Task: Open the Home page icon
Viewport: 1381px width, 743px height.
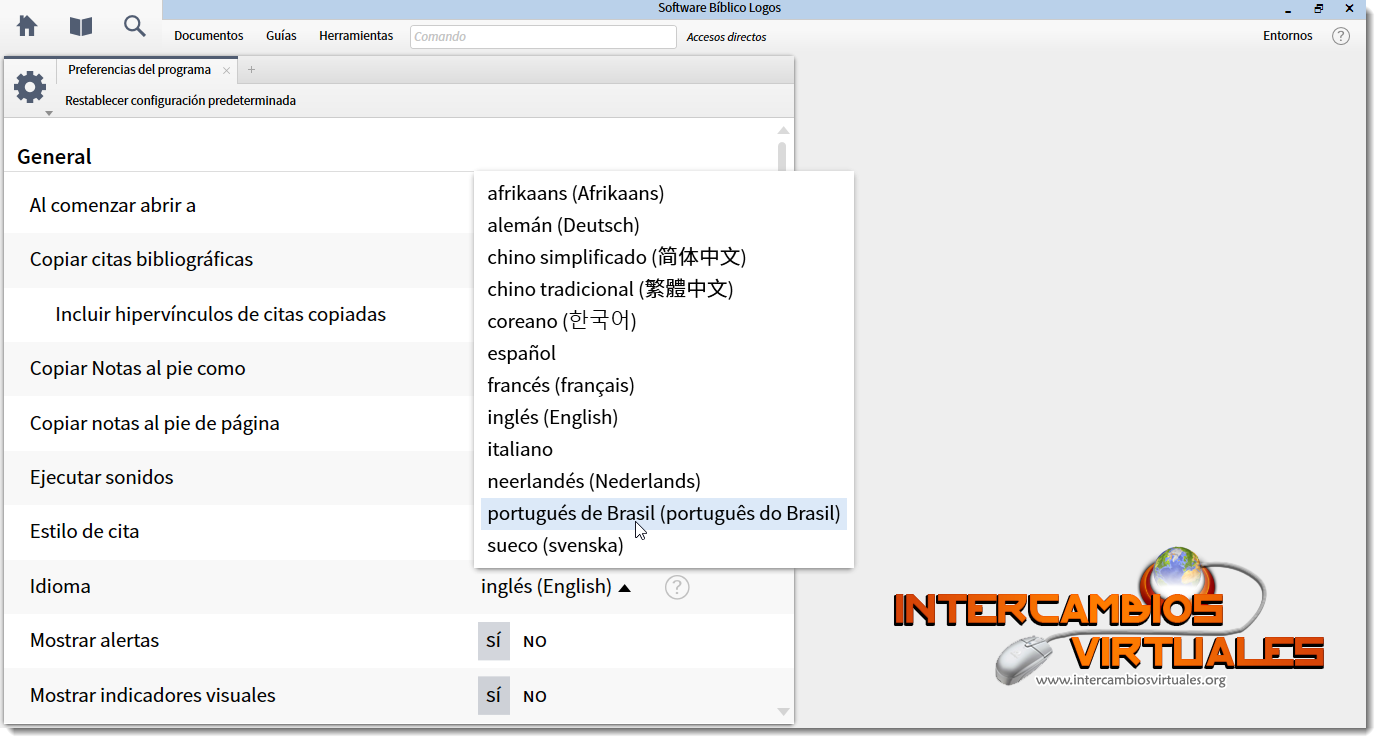Action: pyautogui.click(x=27, y=26)
